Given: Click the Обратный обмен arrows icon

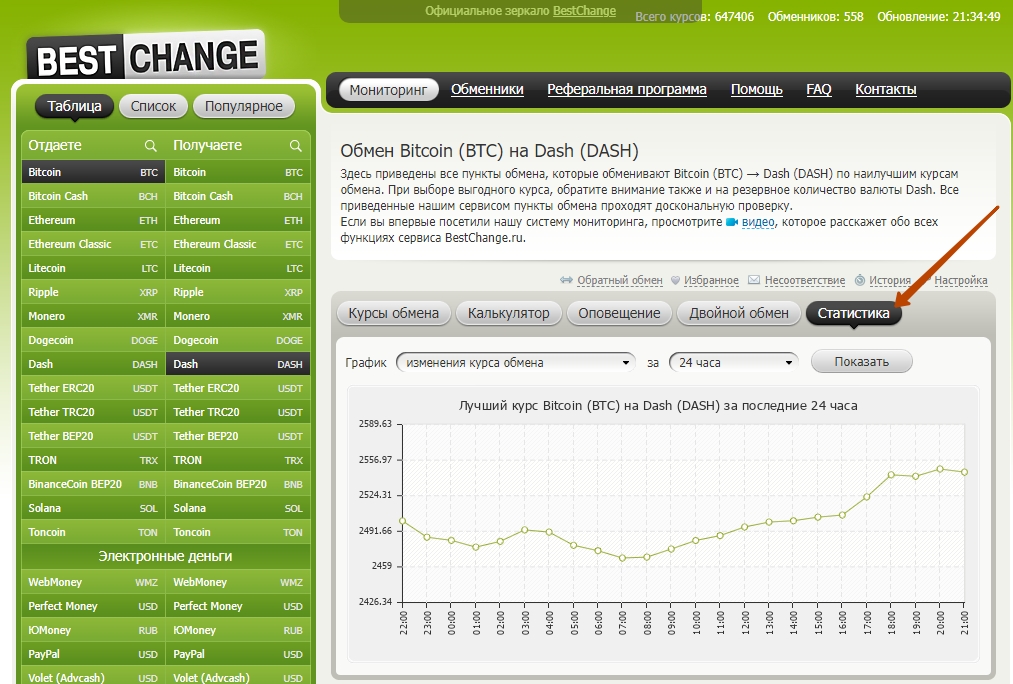Looking at the screenshot, I should coord(566,280).
